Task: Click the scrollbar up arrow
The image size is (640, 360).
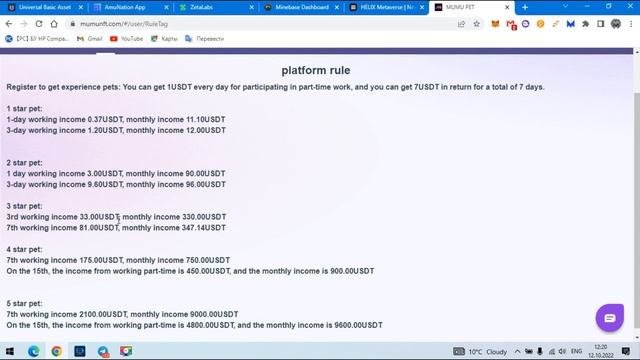Action: 636,52
